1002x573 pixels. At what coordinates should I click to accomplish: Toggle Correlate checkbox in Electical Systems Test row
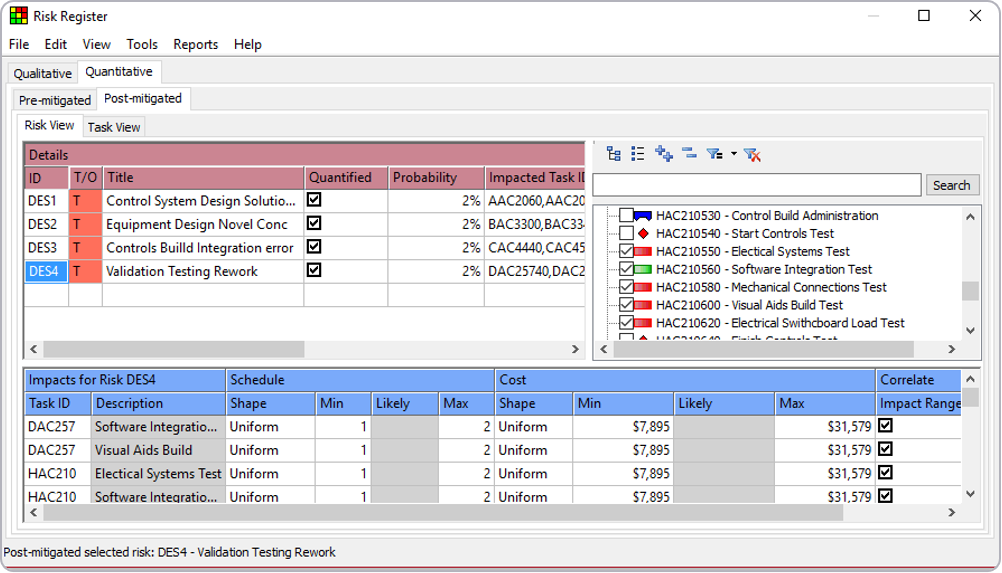pos(885,473)
